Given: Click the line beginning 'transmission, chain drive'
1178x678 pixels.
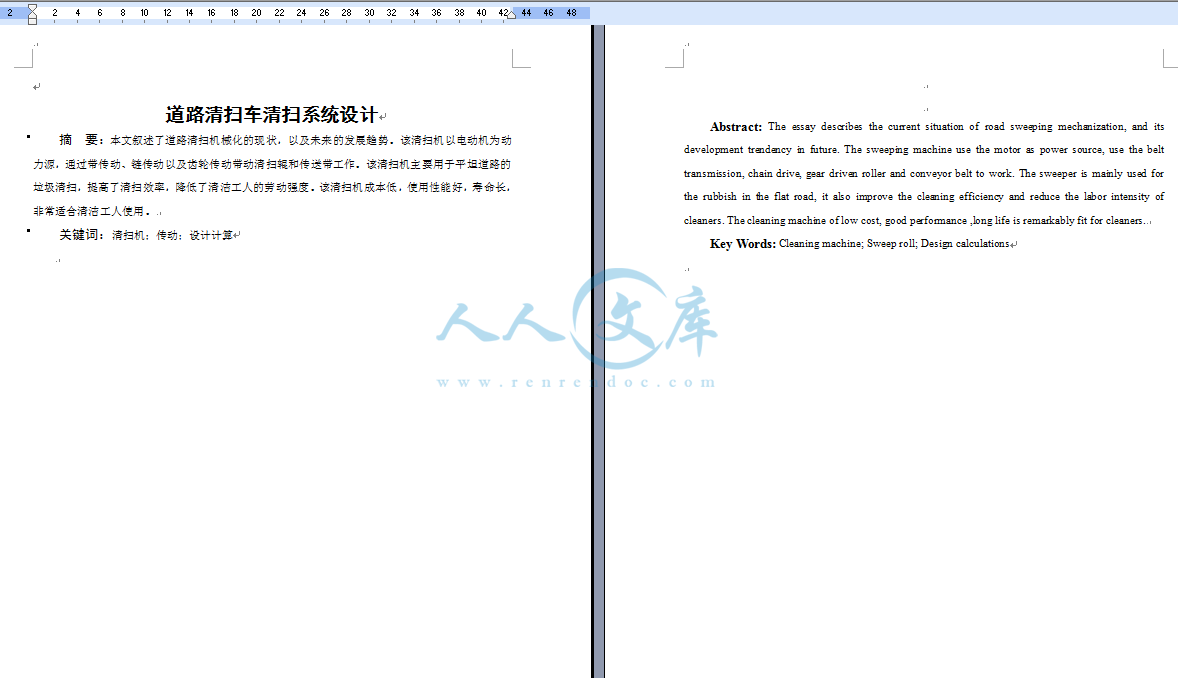Looking at the screenshot, I should coord(924,173).
